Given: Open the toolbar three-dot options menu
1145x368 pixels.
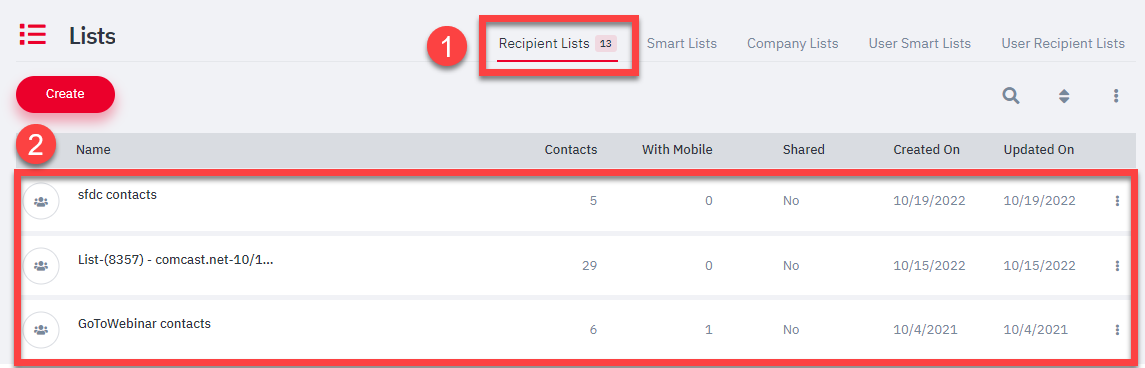Looking at the screenshot, I should click(1116, 96).
